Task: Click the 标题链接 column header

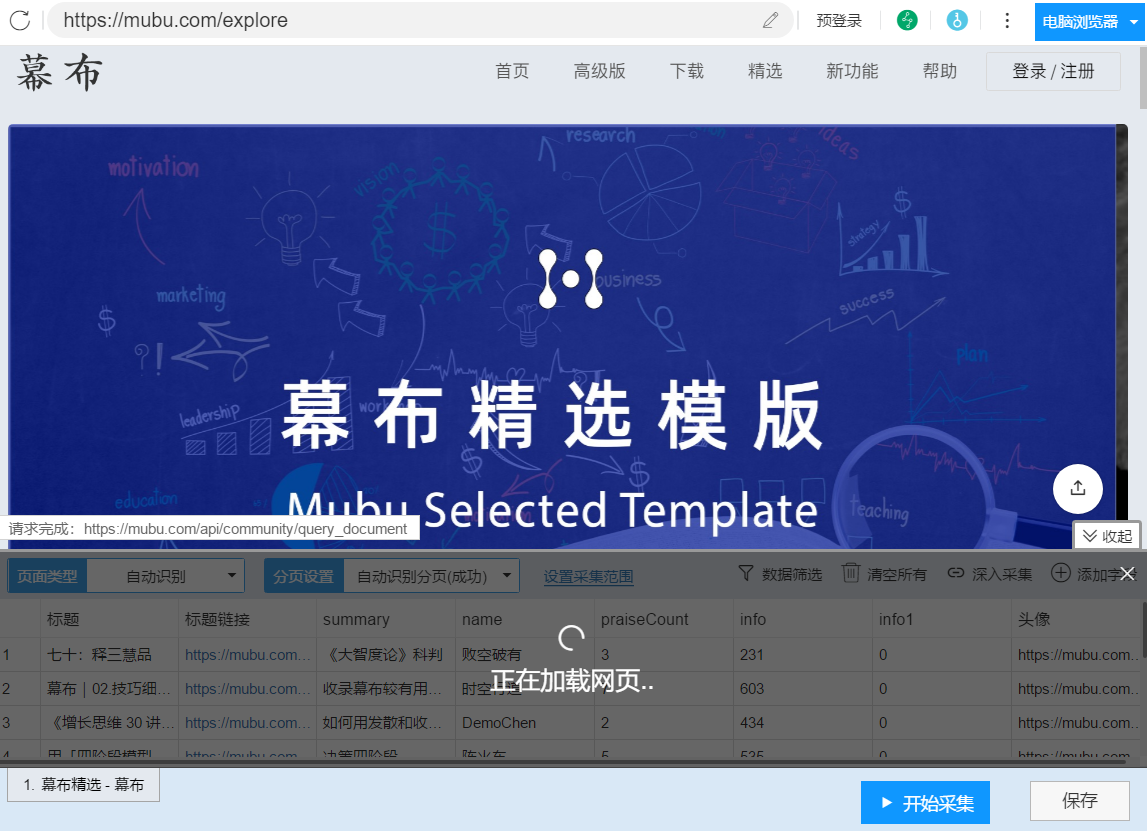Action: pos(247,620)
